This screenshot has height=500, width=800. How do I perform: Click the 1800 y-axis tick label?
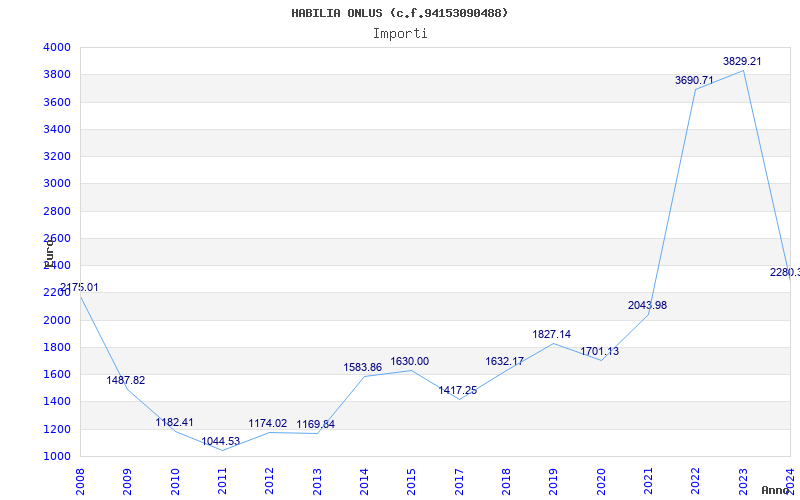click(57, 347)
